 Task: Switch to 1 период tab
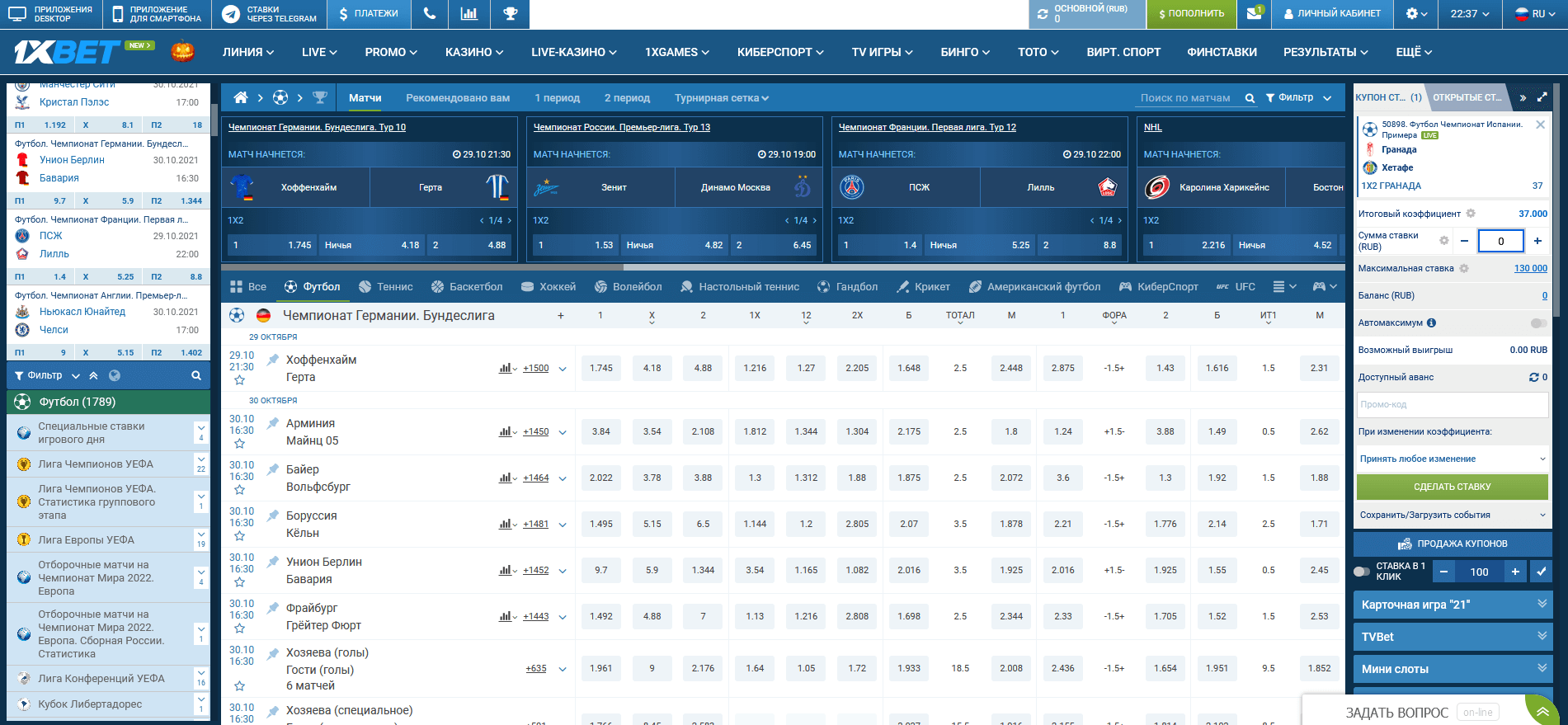click(557, 98)
